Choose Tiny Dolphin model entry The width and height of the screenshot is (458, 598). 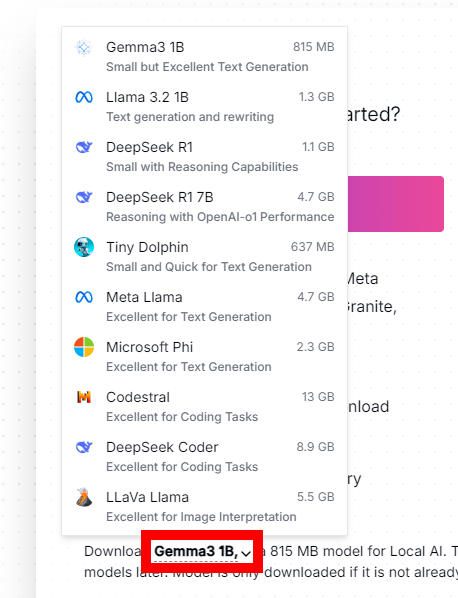click(204, 257)
